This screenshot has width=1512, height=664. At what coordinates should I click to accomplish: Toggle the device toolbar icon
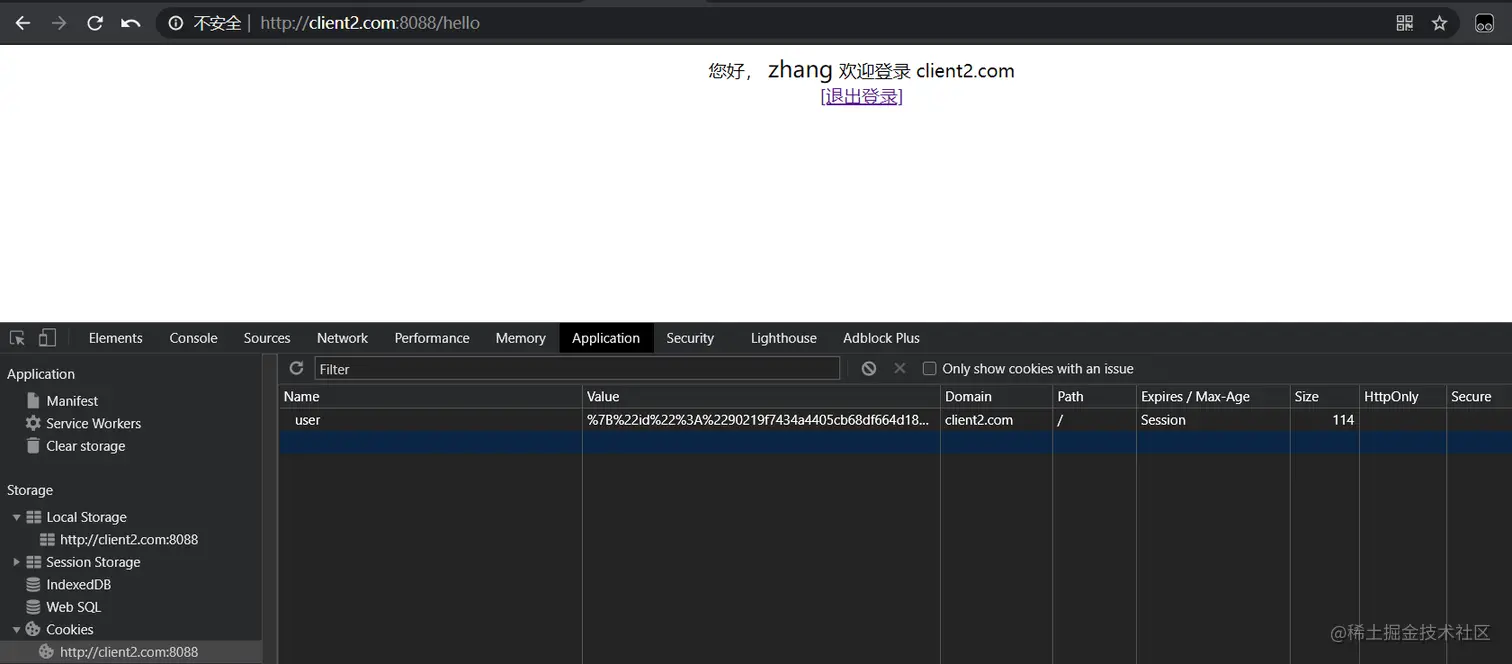pyautogui.click(x=47, y=338)
